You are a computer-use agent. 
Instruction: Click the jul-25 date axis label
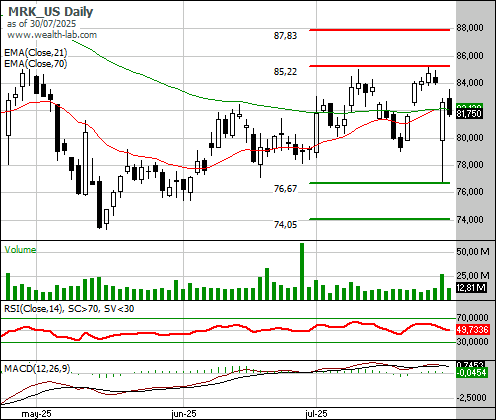[x=317, y=414]
